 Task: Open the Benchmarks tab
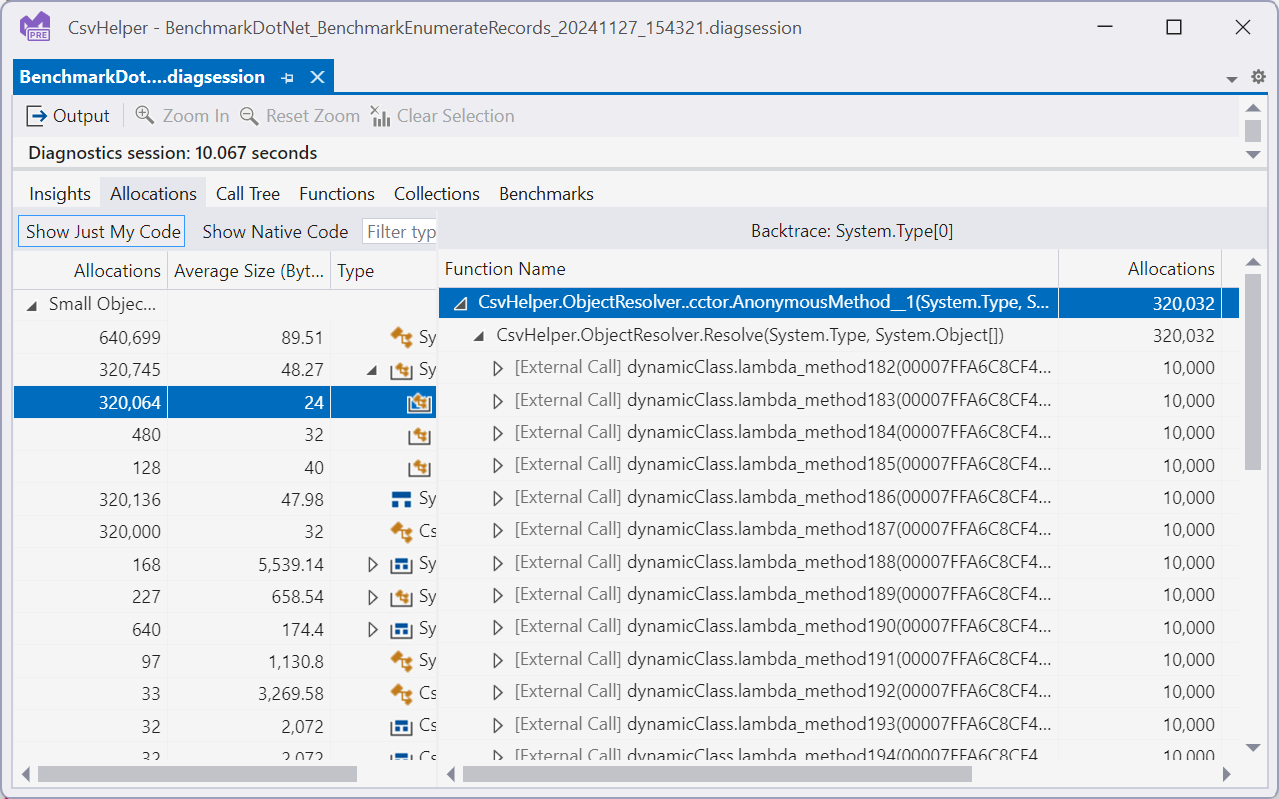(546, 194)
